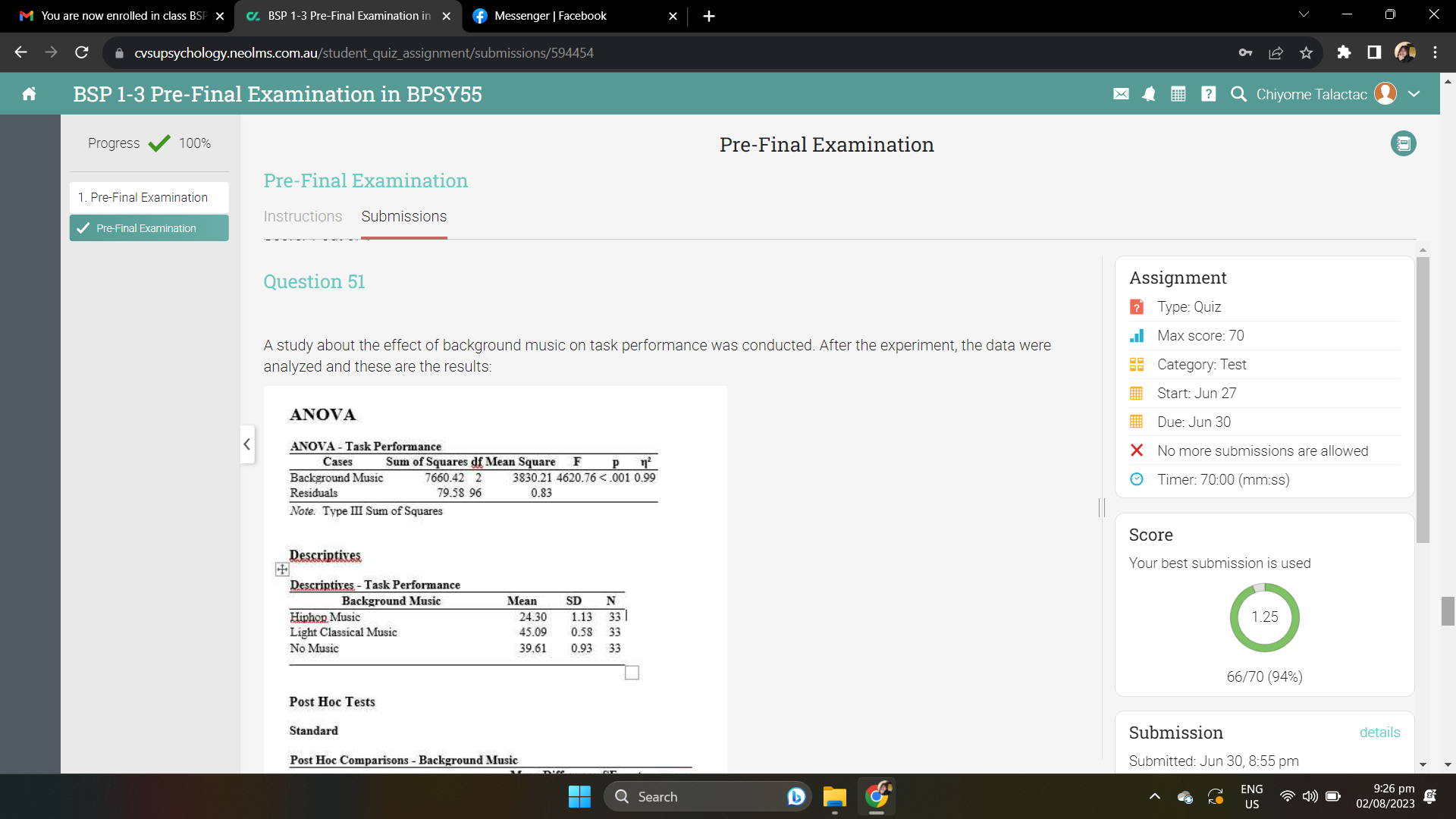The height and width of the screenshot is (819, 1456).
Task: Bookmark page with the star icon
Action: point(1306,52)
